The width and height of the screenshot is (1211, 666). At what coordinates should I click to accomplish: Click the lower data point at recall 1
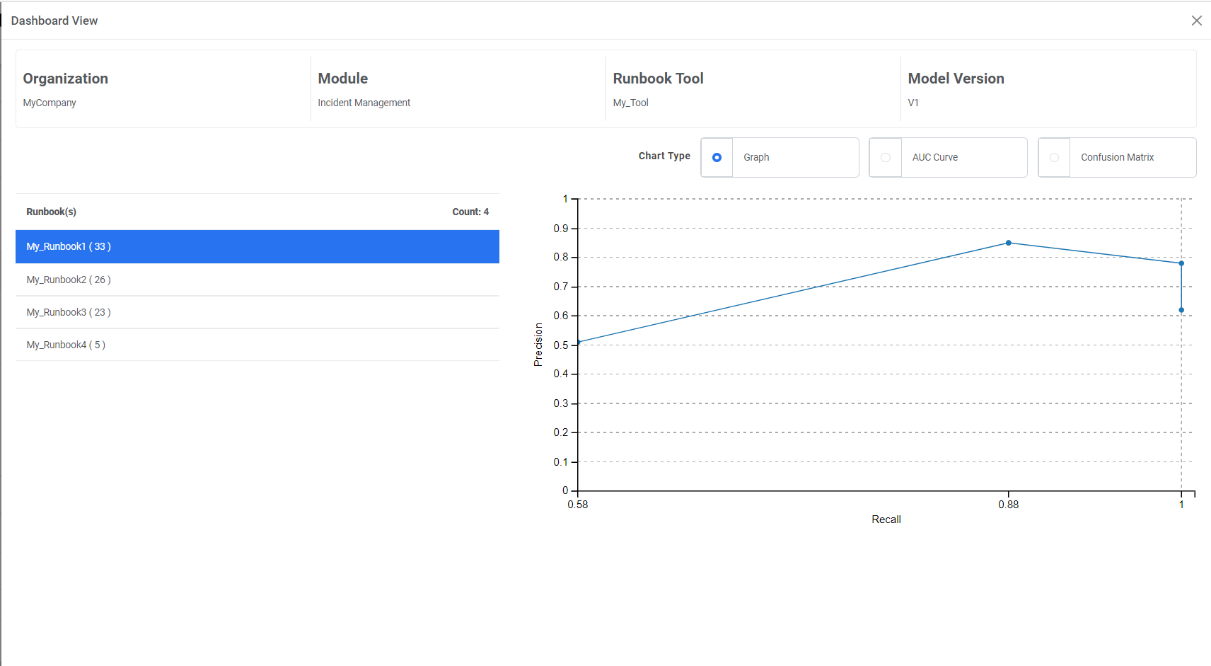(1181, 310)
